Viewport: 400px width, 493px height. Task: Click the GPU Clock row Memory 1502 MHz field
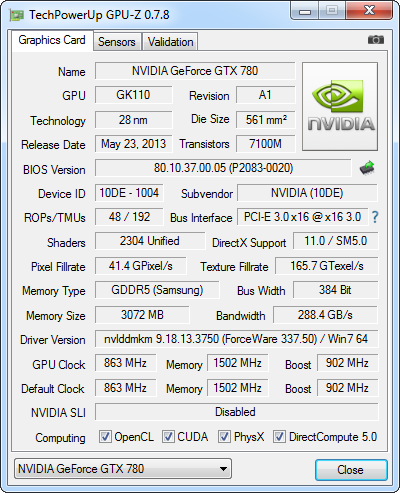[238, 363]
